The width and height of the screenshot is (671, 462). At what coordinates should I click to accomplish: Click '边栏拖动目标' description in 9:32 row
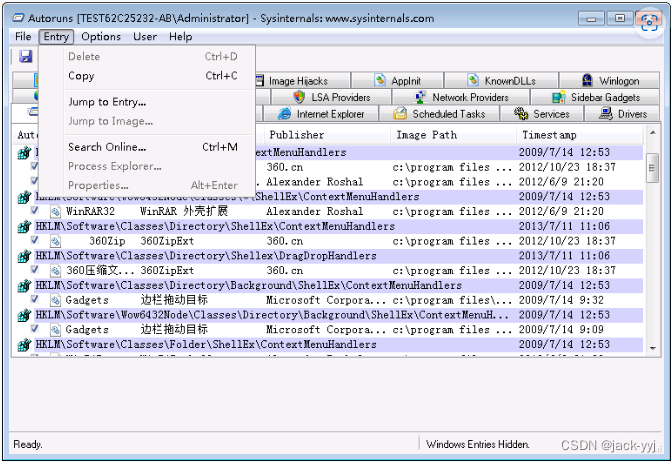[174, 300]
